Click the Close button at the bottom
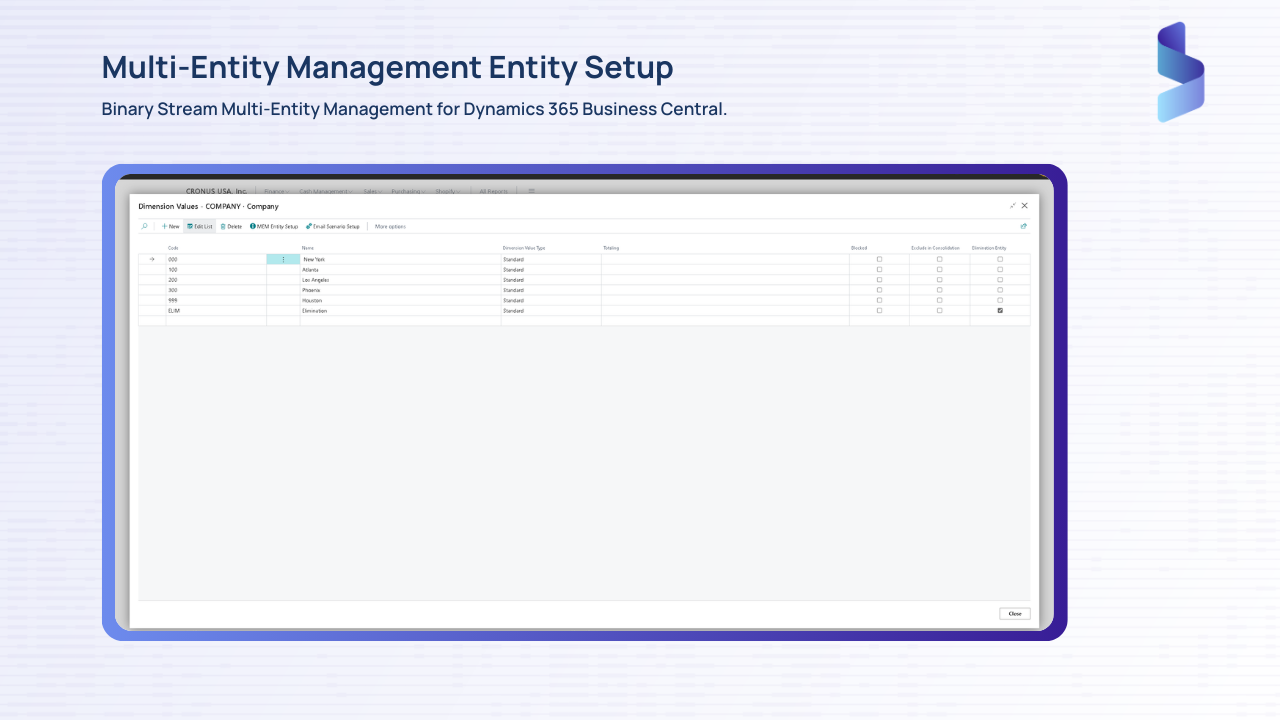1280x720 pixels. [x=1014, y=613]
